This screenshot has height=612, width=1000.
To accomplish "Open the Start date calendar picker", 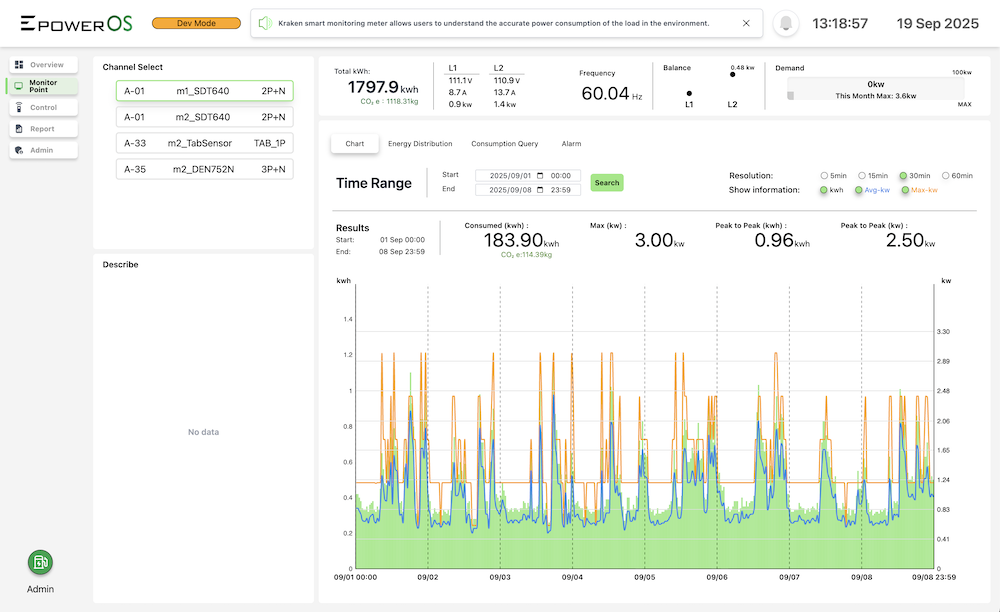I will pyautogui.click(x=541, y=175).
